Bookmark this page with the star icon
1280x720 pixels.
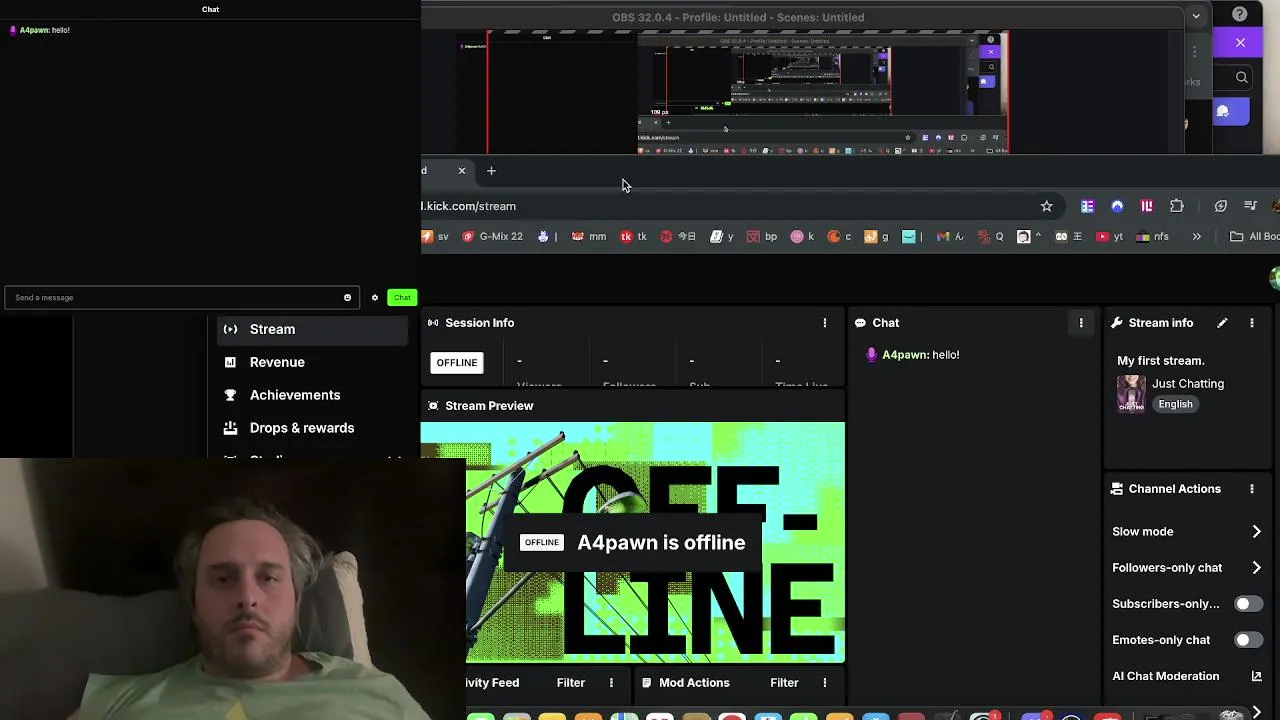click(1047, 206)
